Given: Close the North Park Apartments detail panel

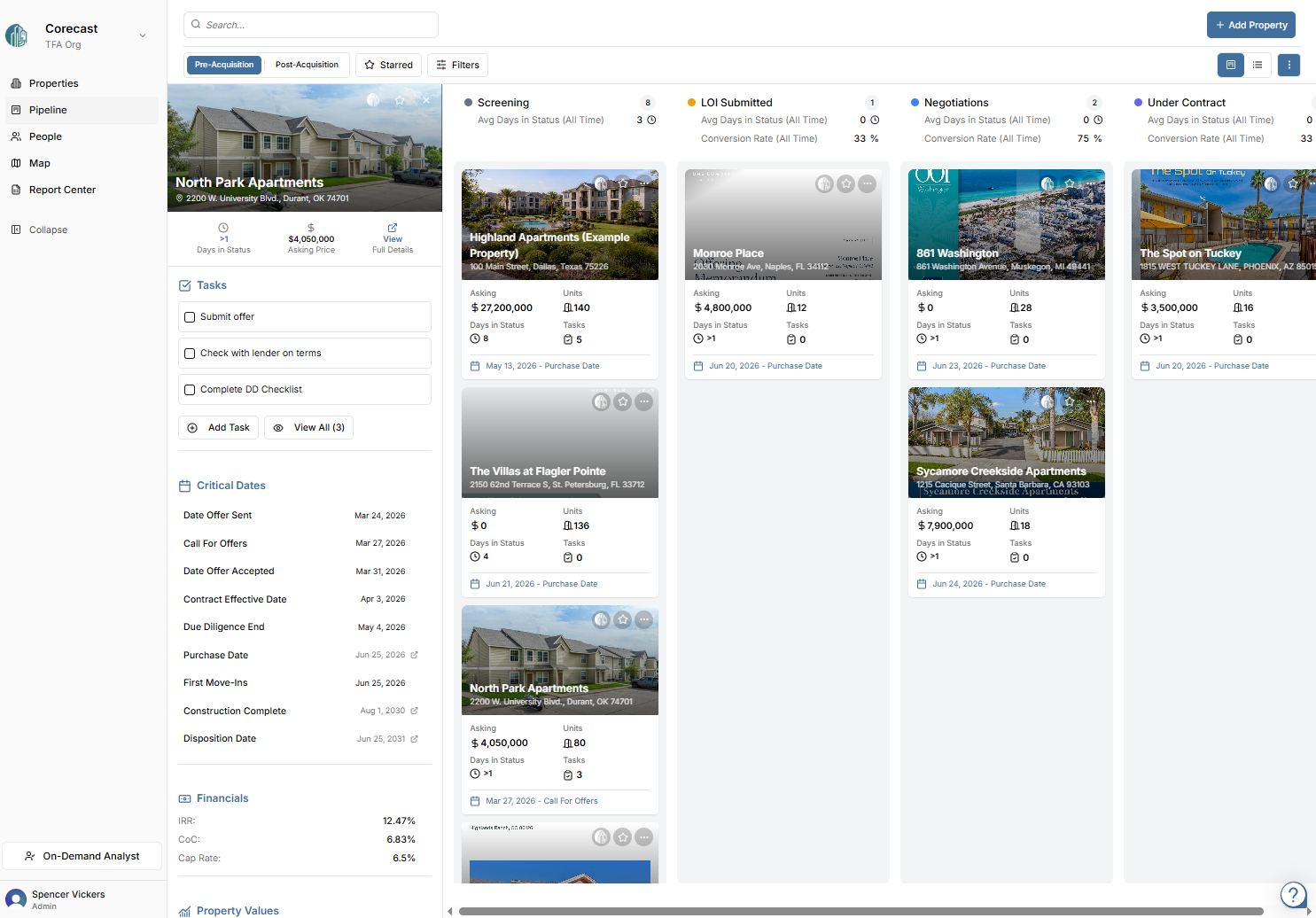Looking at the screenshot, I should pos(426,100).
